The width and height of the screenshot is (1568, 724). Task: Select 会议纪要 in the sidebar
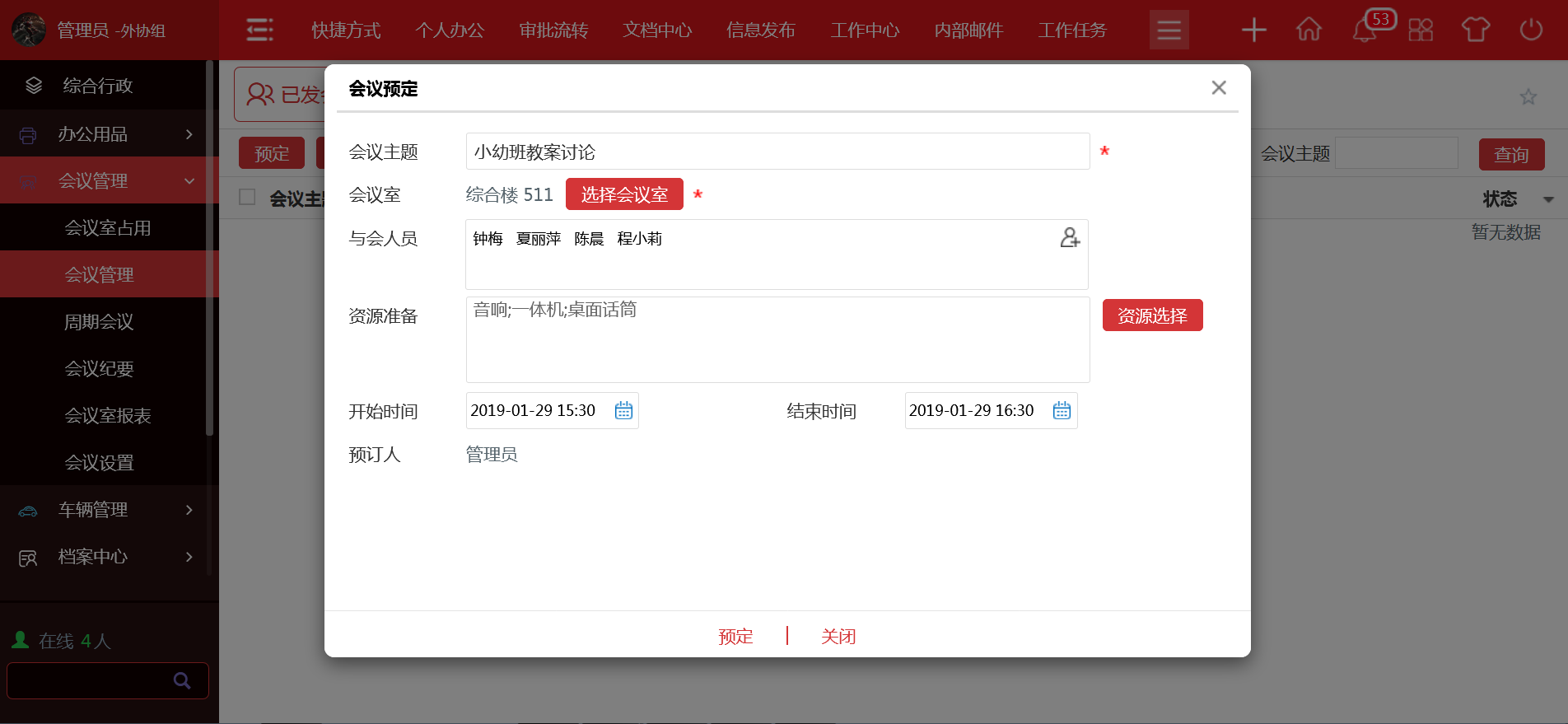[100, 369]
